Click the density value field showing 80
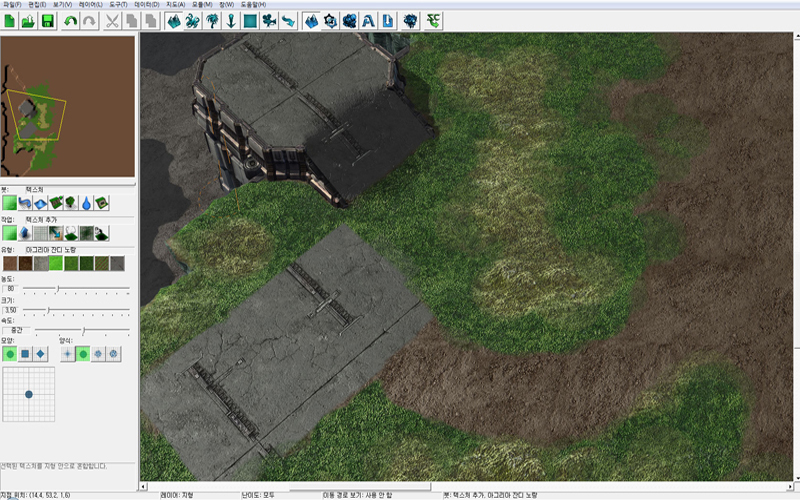Image resolution: width=800 pixels, height=500 pixels. 10,289
